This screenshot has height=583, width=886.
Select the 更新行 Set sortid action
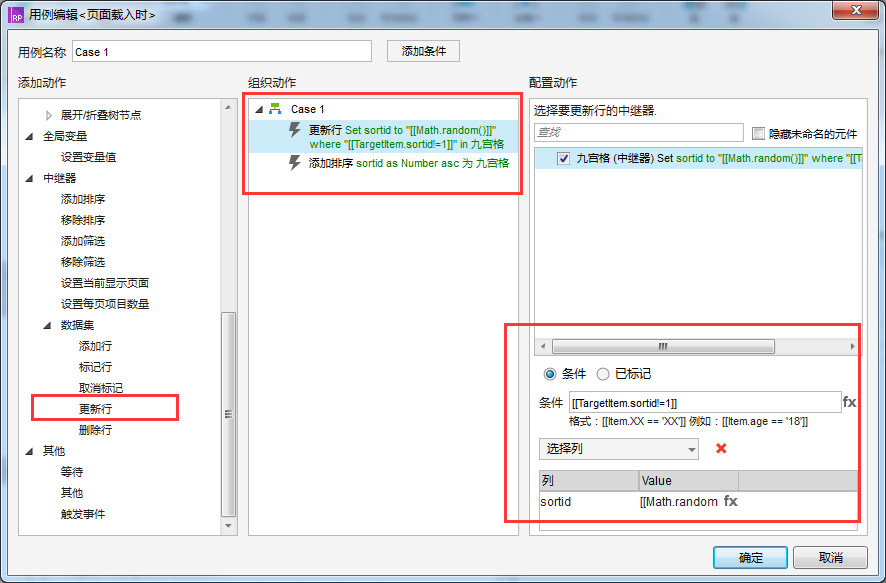(x=384, y=137)
